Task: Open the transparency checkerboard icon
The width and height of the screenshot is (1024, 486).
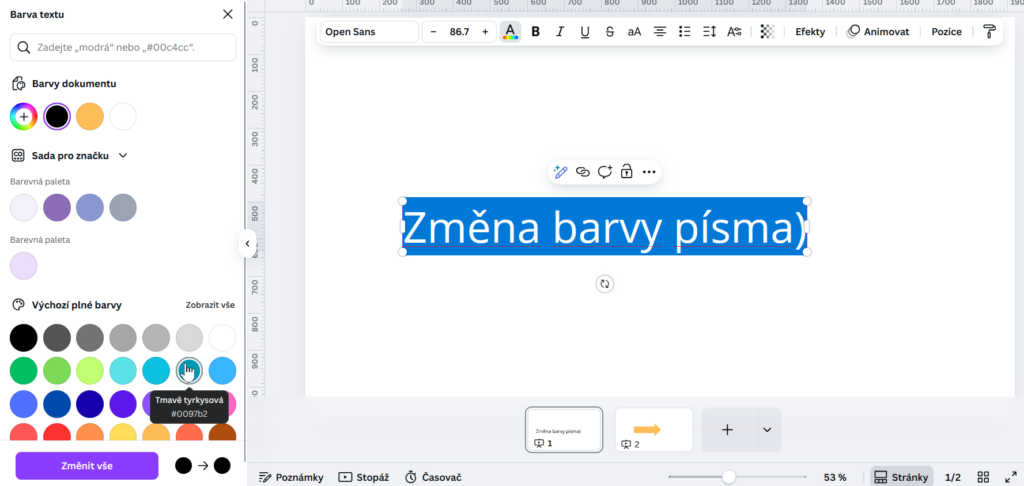Action: [x=767, y=32]
